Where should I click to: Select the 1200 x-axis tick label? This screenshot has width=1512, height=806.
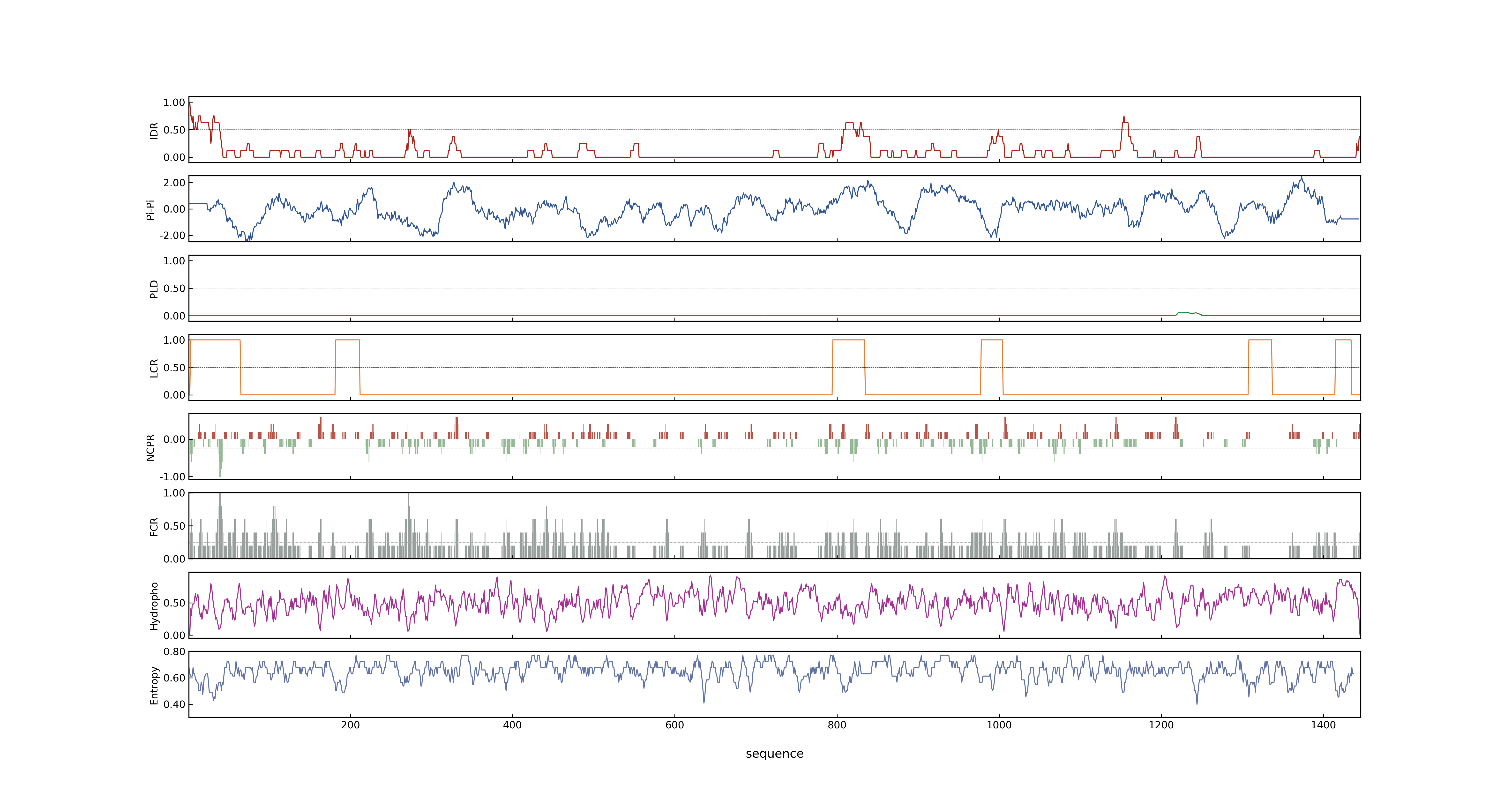coord(1161,725)
